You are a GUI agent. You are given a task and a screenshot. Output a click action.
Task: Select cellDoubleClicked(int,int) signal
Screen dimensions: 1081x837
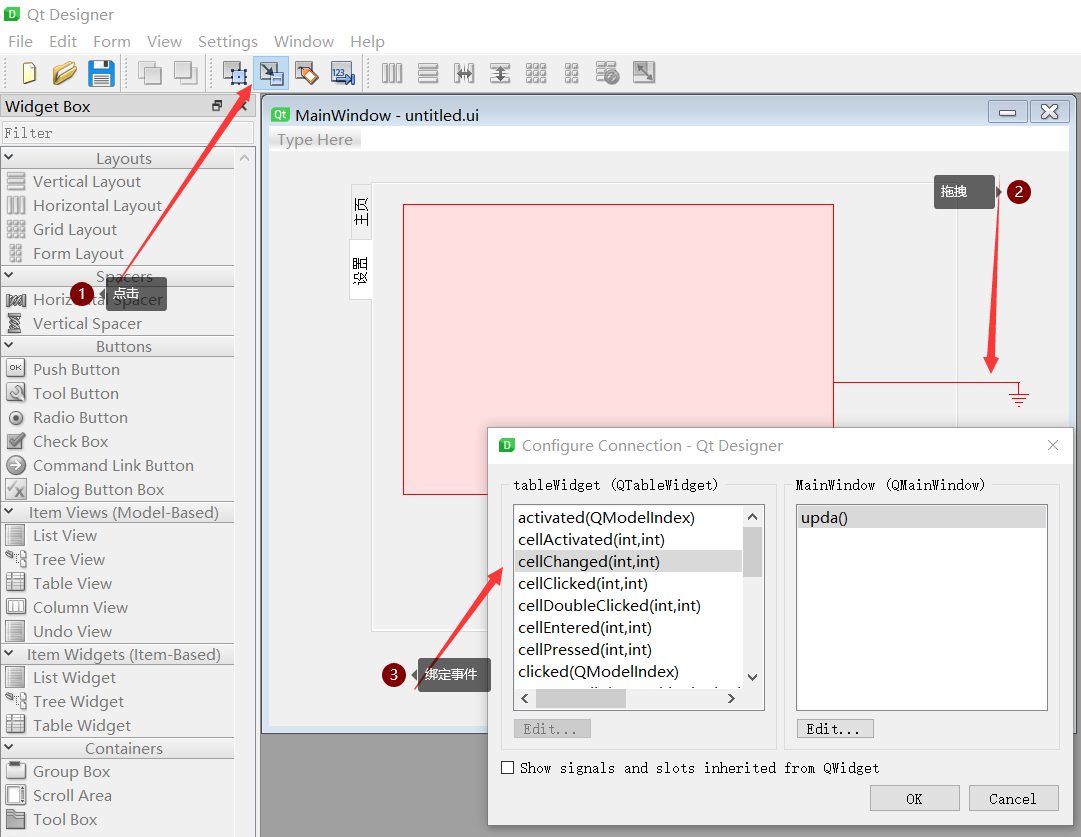(x=628, y=605)
